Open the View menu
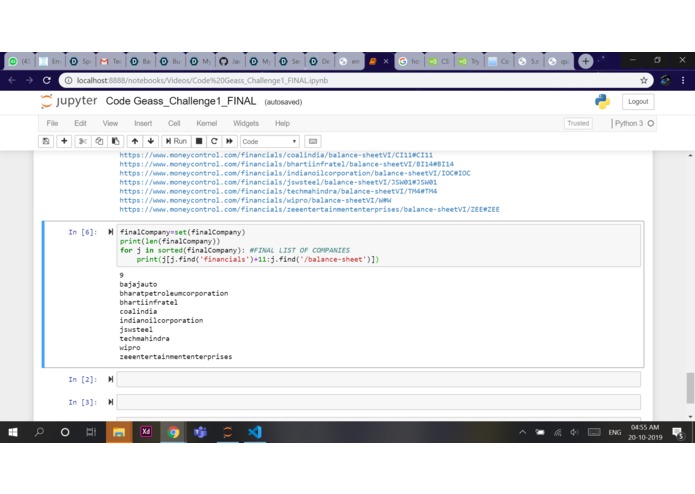 [x=110, y=123]
